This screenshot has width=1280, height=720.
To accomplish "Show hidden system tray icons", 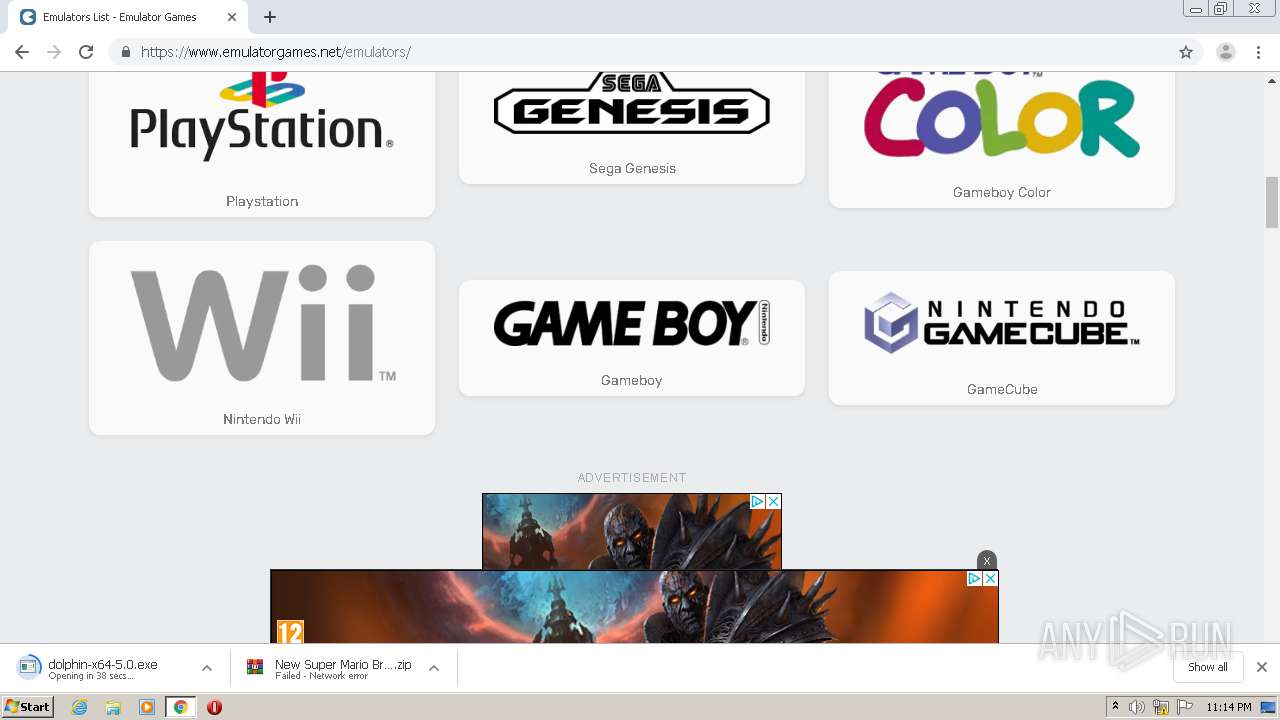I will pyautogui.click(x=1116, y=707).
